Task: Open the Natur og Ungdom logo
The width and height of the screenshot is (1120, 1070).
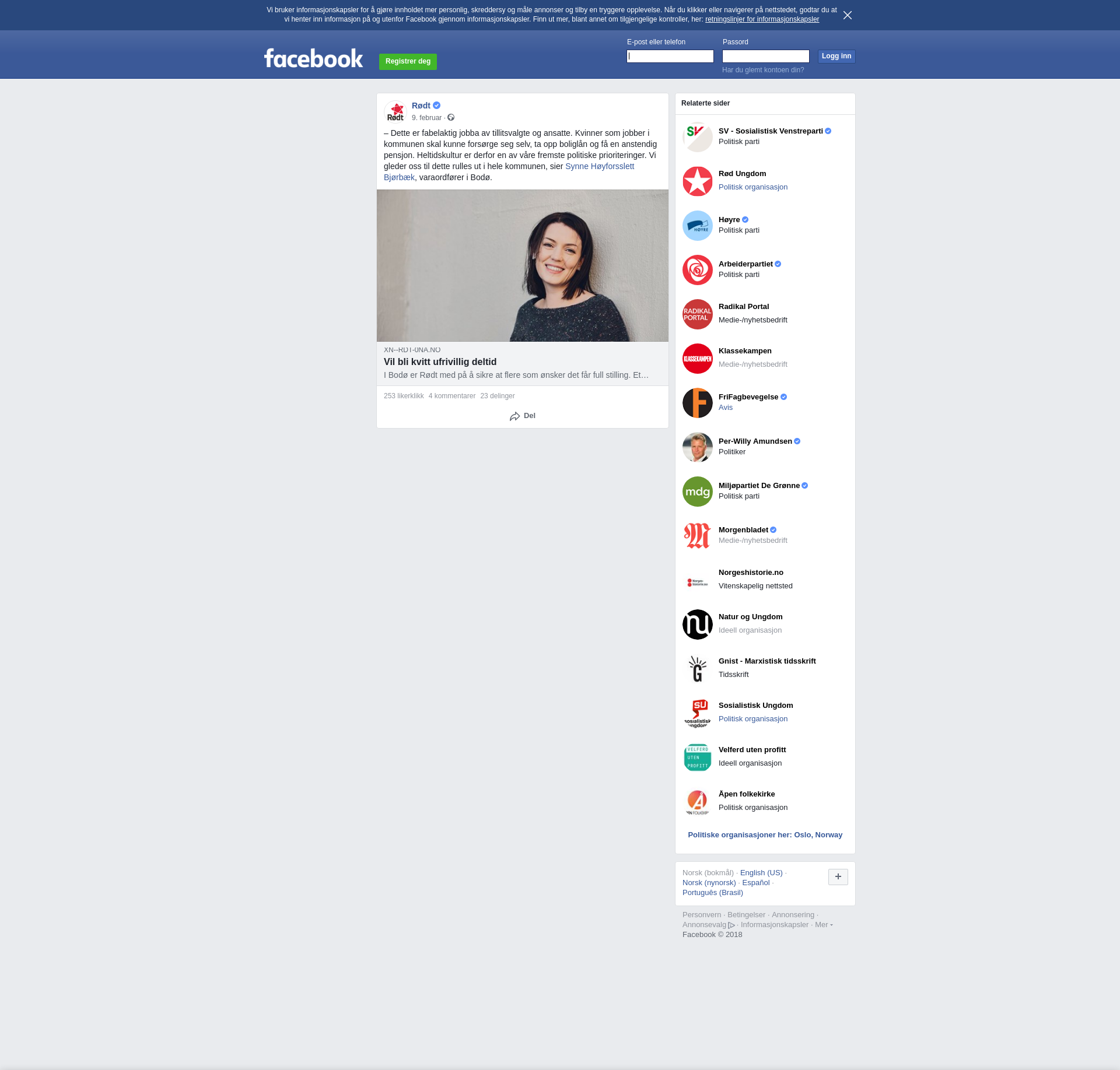Action: [698, 625]
